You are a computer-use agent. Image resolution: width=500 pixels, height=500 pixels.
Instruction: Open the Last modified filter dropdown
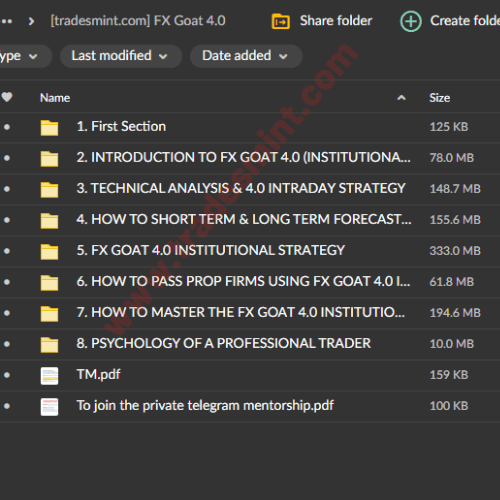(x=121, y=56)
